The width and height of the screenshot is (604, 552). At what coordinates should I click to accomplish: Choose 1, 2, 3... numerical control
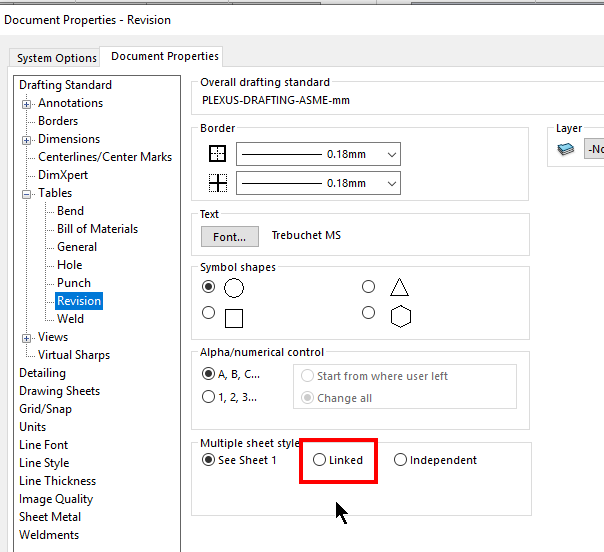coord(209,397)
